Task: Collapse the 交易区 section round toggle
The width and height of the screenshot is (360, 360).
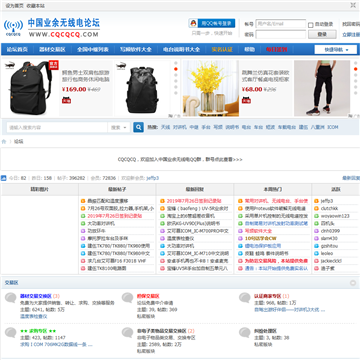Action: (x=353, y=283)
